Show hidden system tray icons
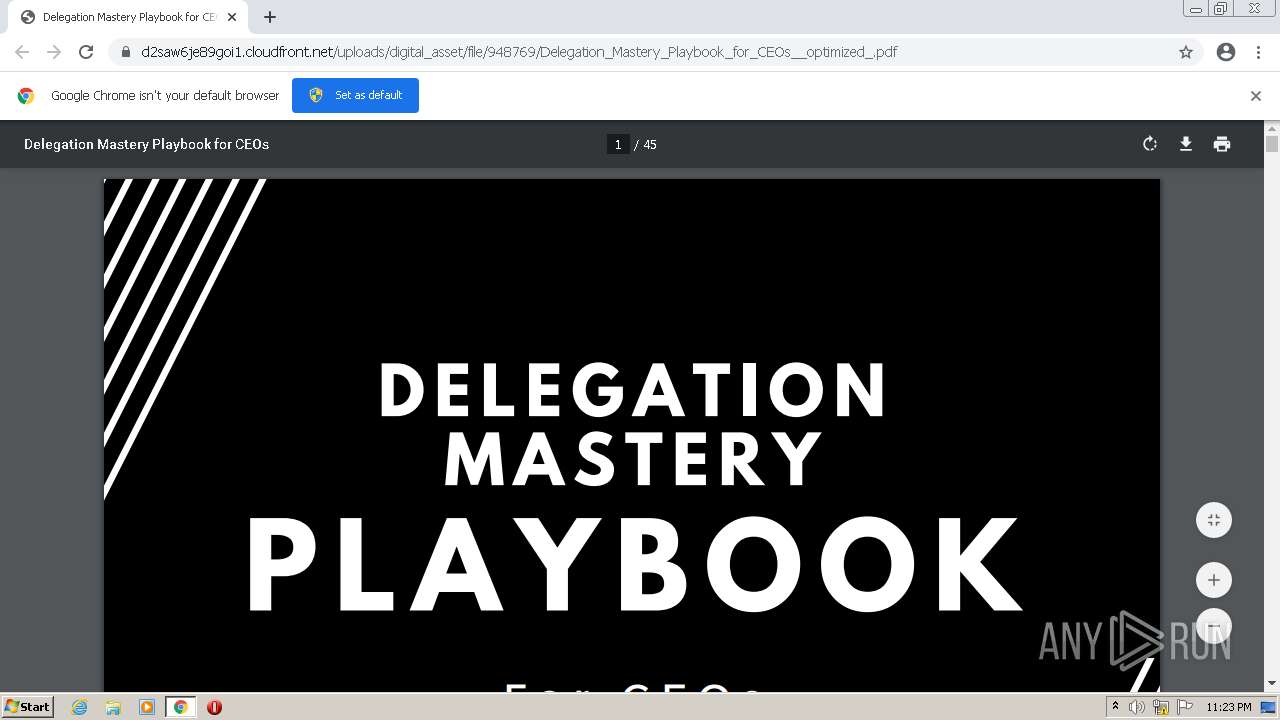The image size is (1280, 720). 1115,707
